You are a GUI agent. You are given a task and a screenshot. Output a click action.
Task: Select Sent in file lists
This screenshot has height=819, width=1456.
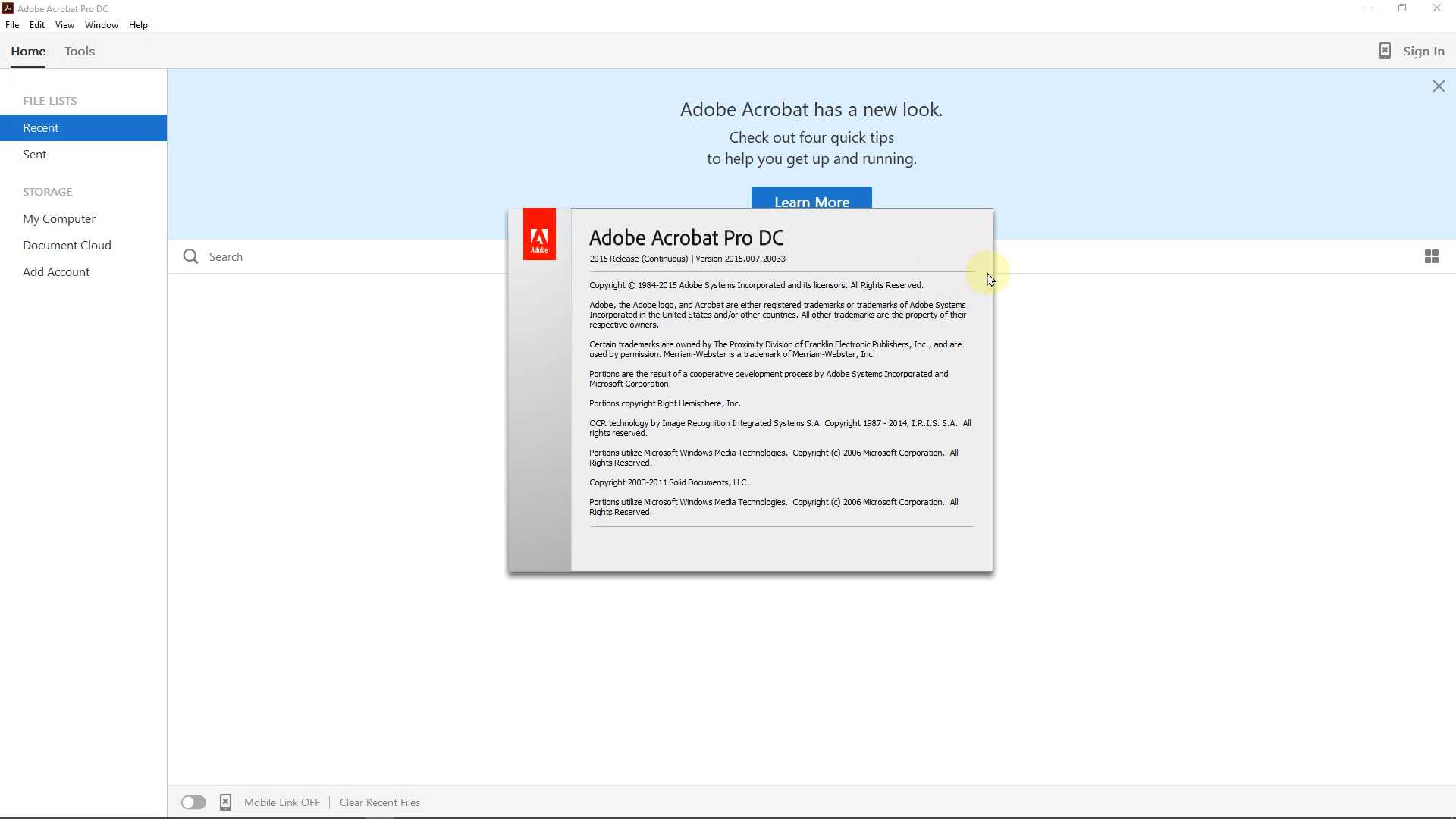[35, 154]
